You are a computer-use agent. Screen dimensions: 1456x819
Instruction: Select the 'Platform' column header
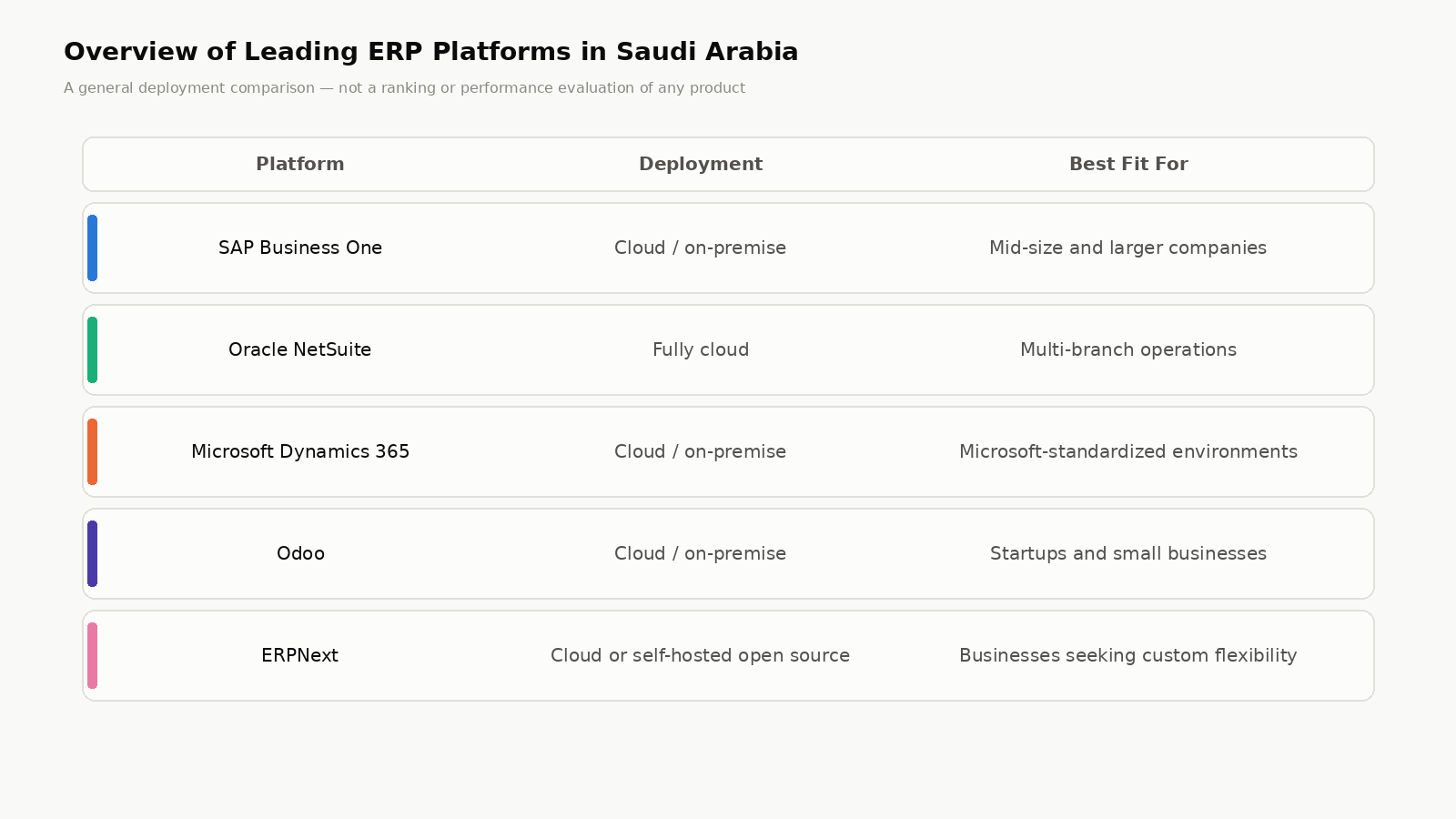pyautogui.click(x=300, y=164)
